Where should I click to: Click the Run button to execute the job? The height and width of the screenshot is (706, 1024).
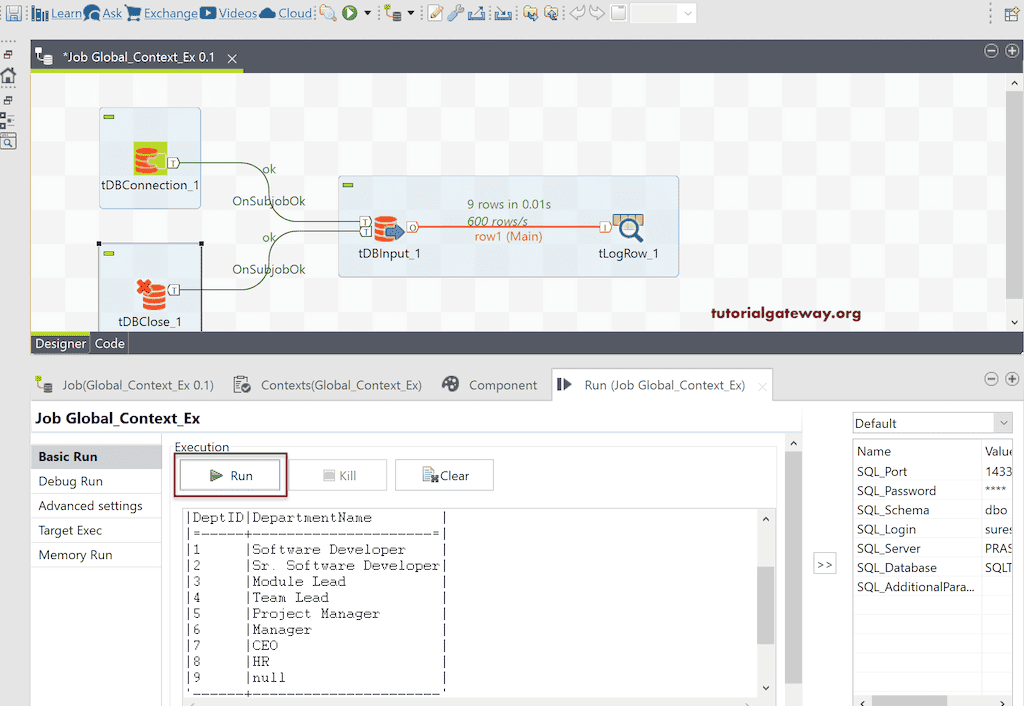pos(230,475)
